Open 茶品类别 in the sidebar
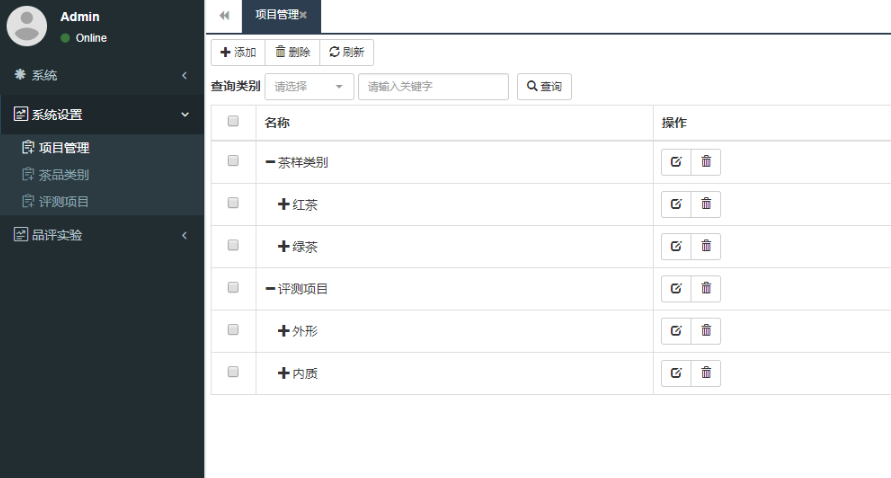Image resolution: width=891 pixels, height=478 pixels. pos(63,175)
